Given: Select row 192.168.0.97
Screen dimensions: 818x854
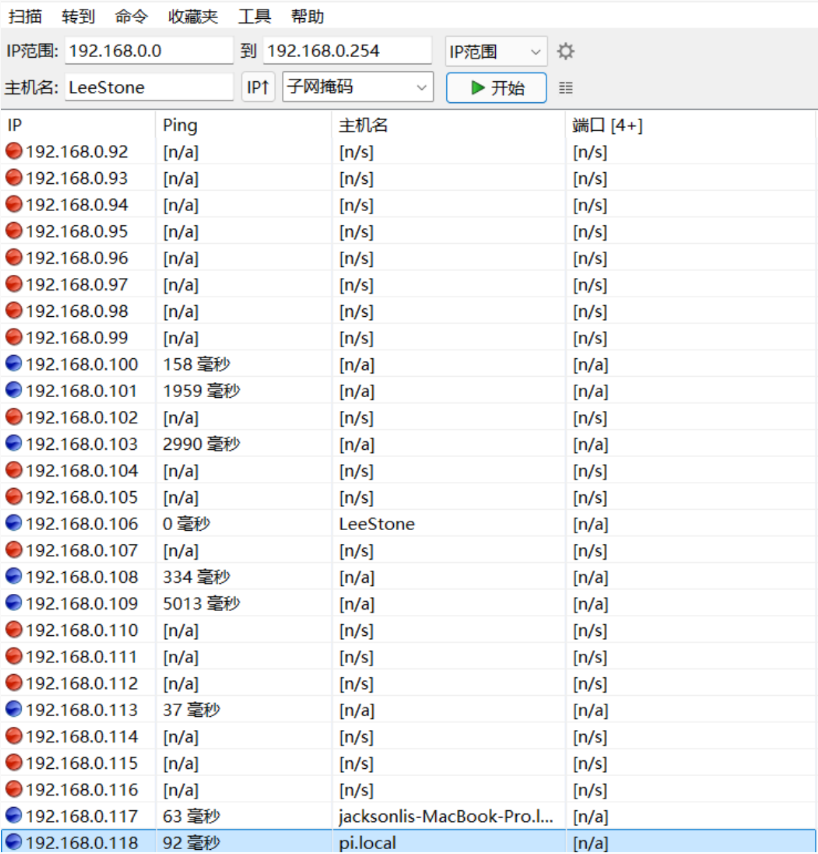Looking at the screenshot, I should [x=408, y=284].
